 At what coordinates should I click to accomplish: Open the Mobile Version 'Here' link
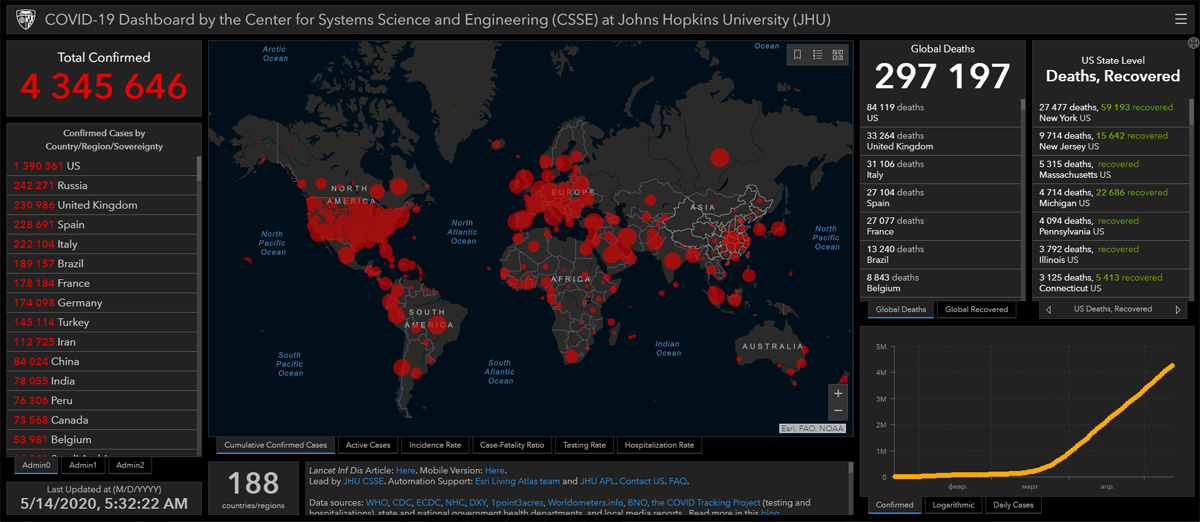tap(495, 470)
